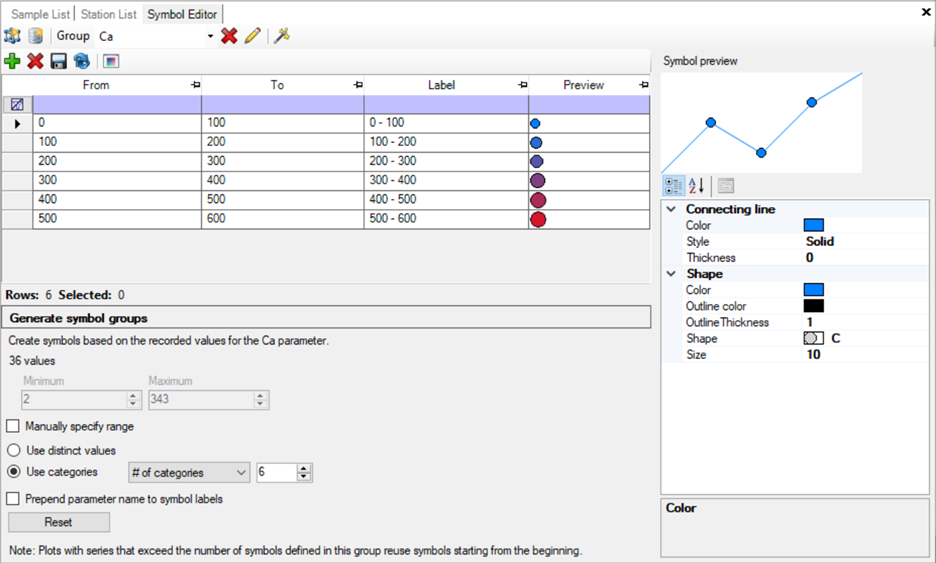
Task: Switch to the Station List tab
Action: tap(109, 14)
